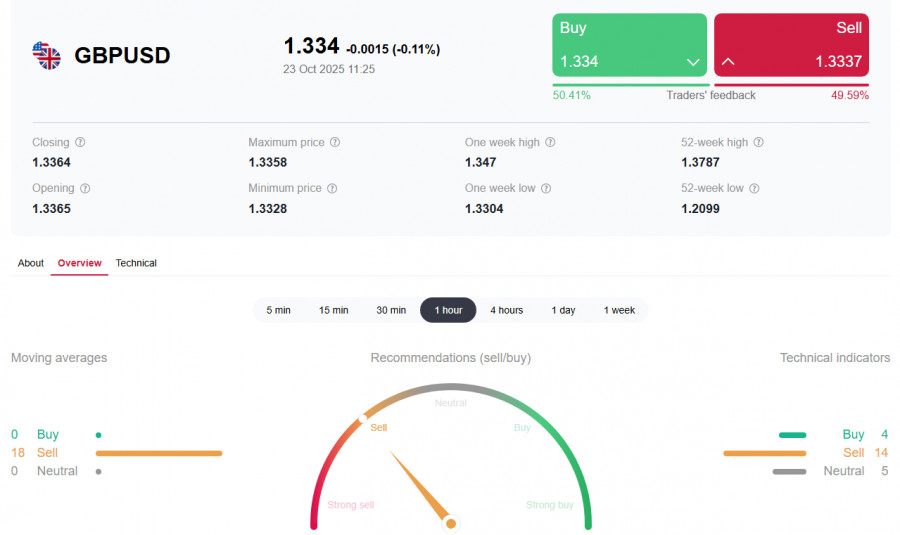Click the Sell button up chevron
Image resolution: width=900 pixels, height=535 pixels.
[728, 61]
